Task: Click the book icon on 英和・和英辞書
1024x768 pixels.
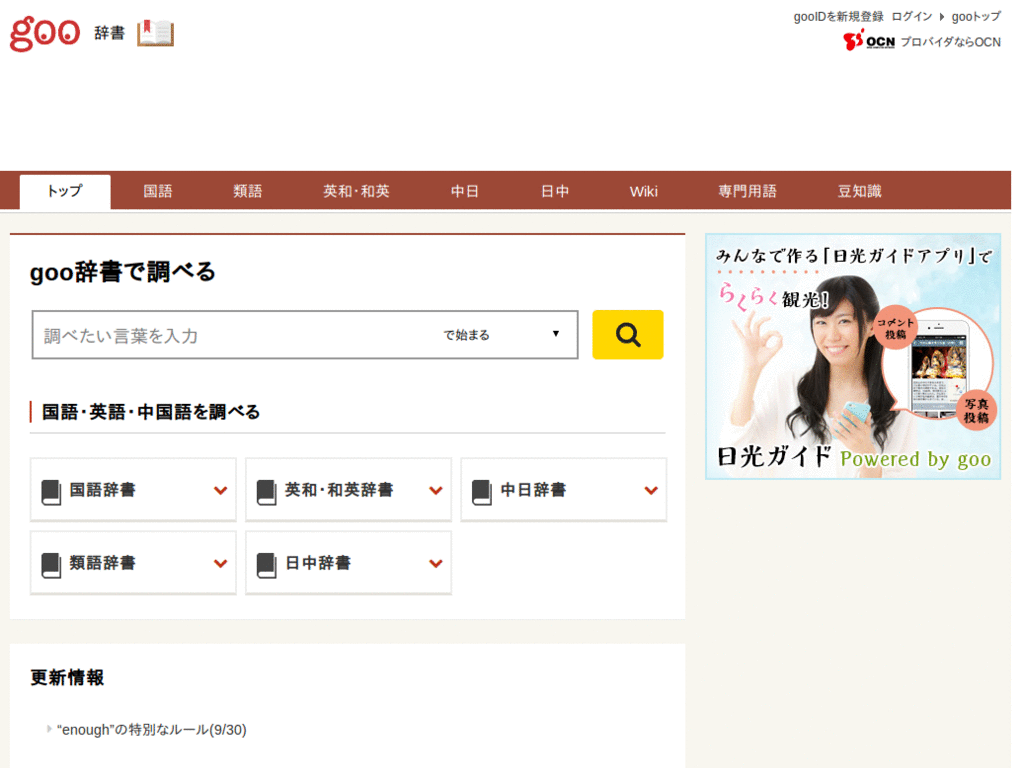Action: tap(264, 489)
